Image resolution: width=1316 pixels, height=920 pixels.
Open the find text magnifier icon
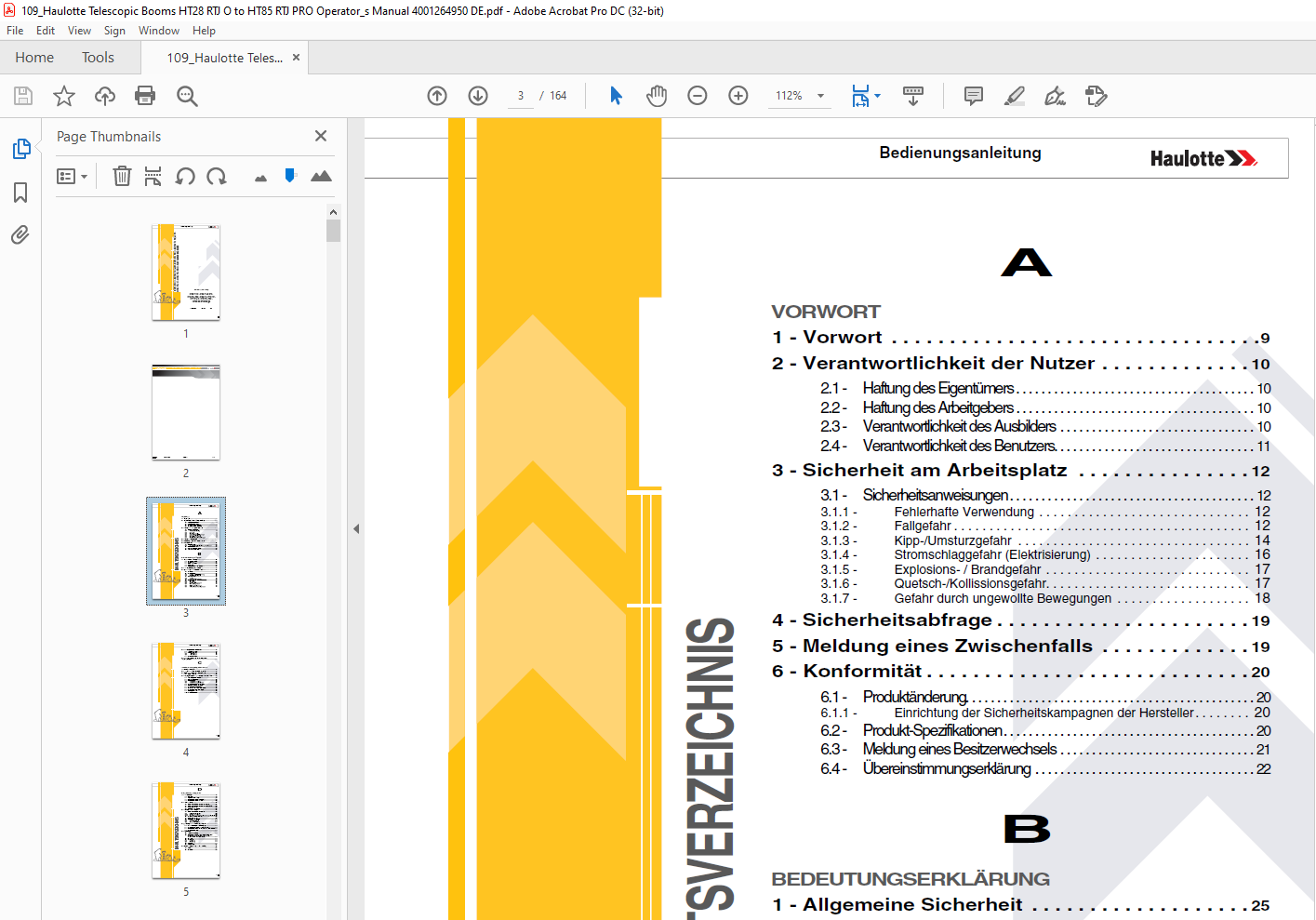pyautogui.click(x=187, y=96)
